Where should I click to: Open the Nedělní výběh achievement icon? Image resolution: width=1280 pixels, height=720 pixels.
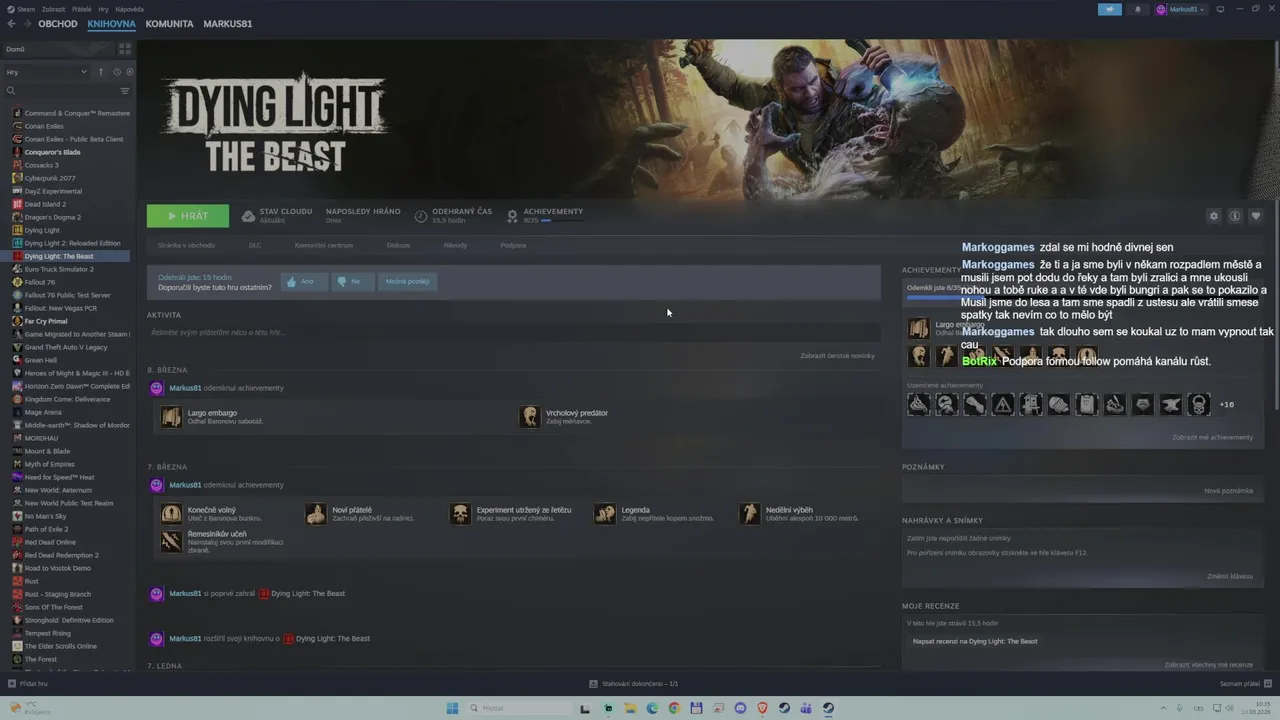tap(750, 514)
